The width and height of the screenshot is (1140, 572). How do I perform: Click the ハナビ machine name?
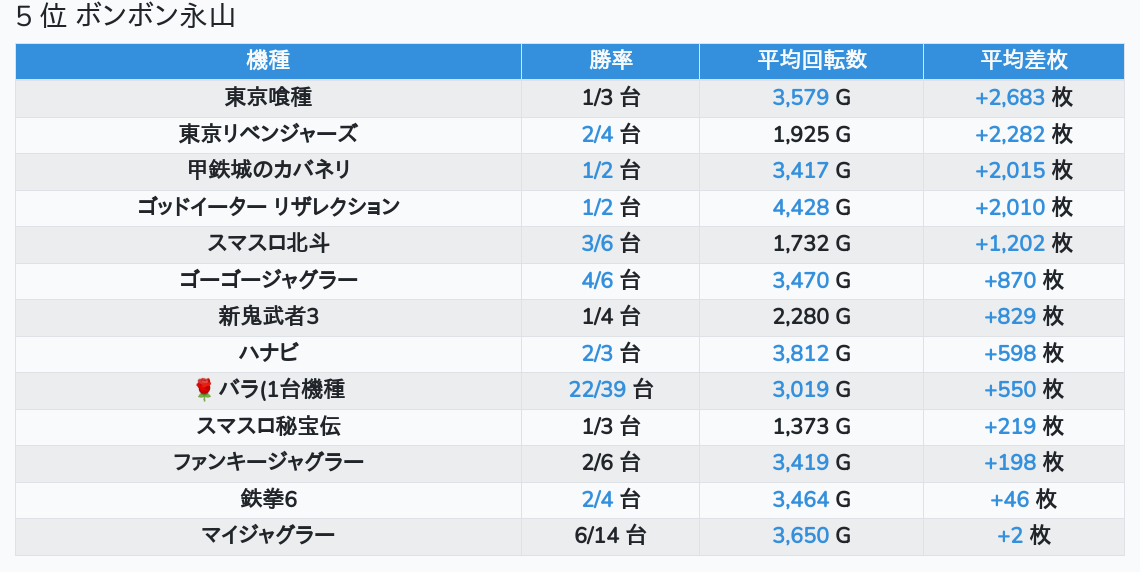point(268,353)
